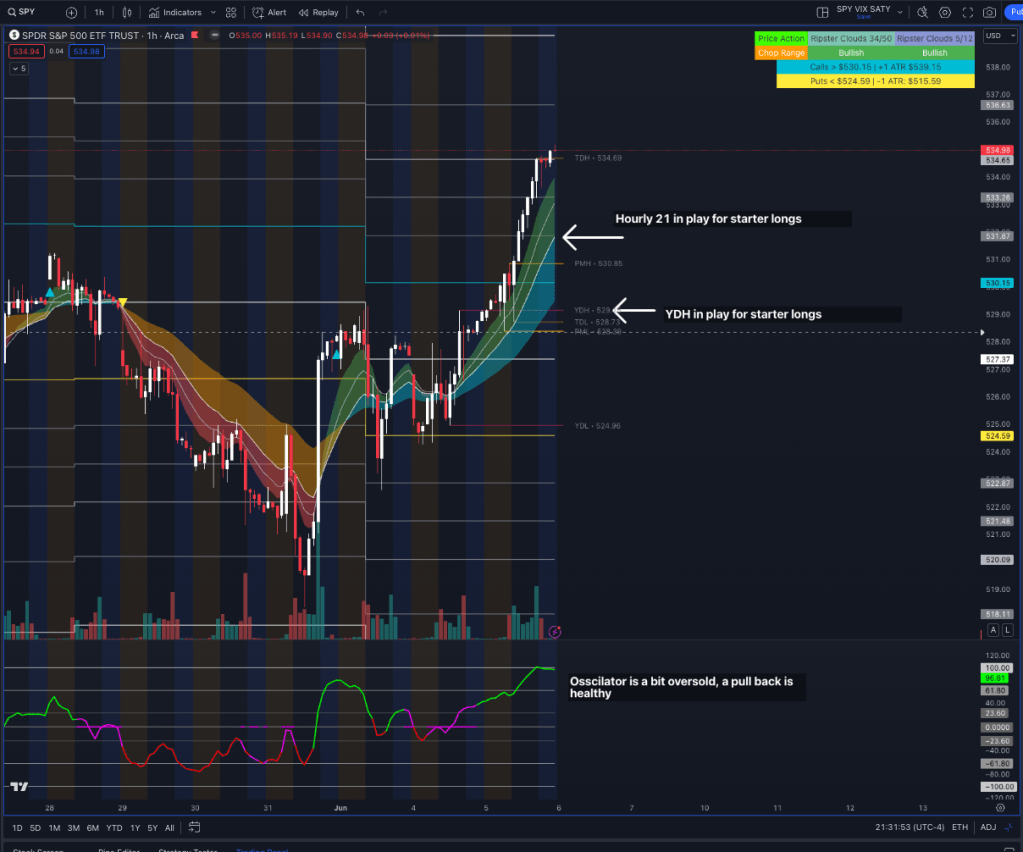Open quick search icon in toolbar

coord(921,13)
